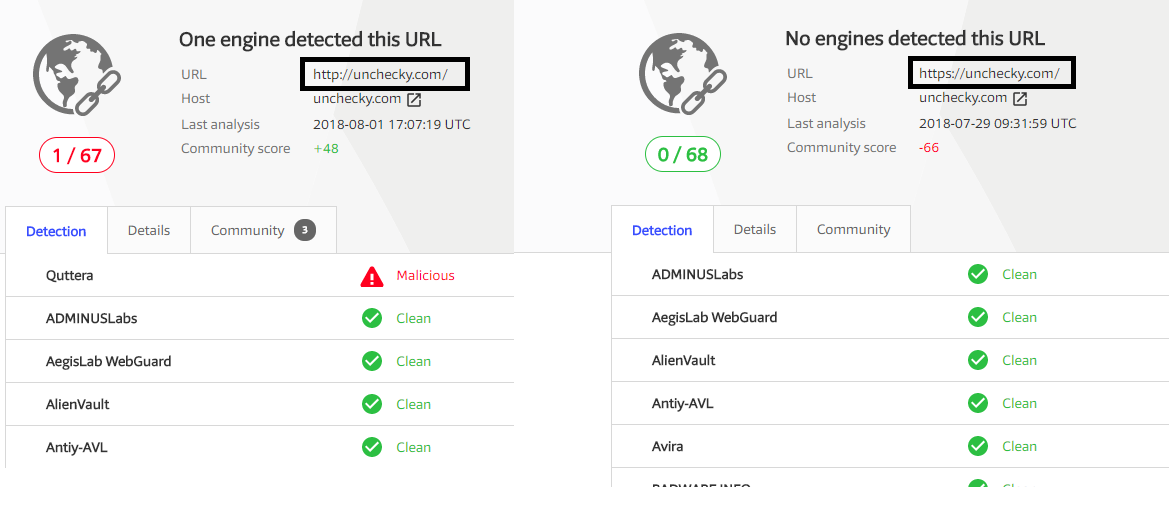Click the Community score label in right panel

point(842,148)
